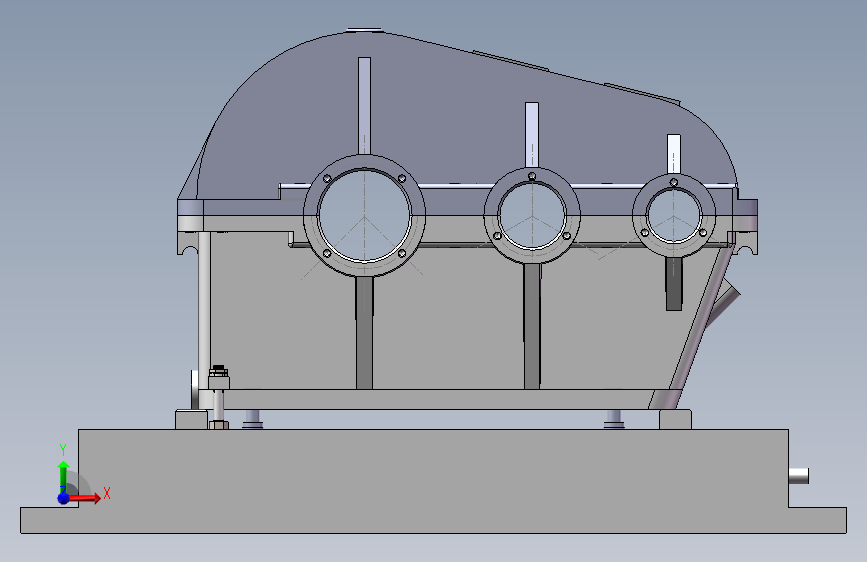Select the rib above the middle bearing
Image resolution: width=867 pixels, height=562 pixels.
click(532, 135)
